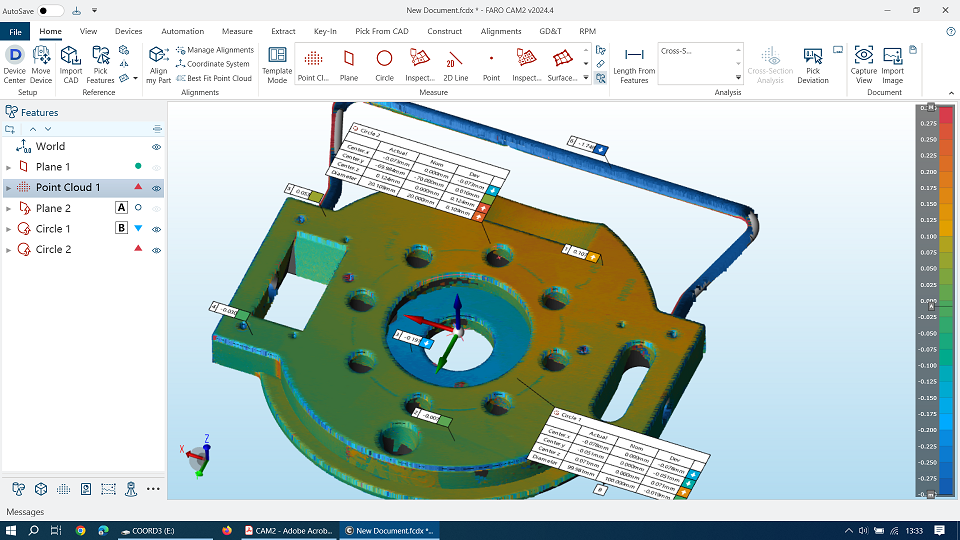Open Messages panel
Screen dimensions: 960x540
25,512
